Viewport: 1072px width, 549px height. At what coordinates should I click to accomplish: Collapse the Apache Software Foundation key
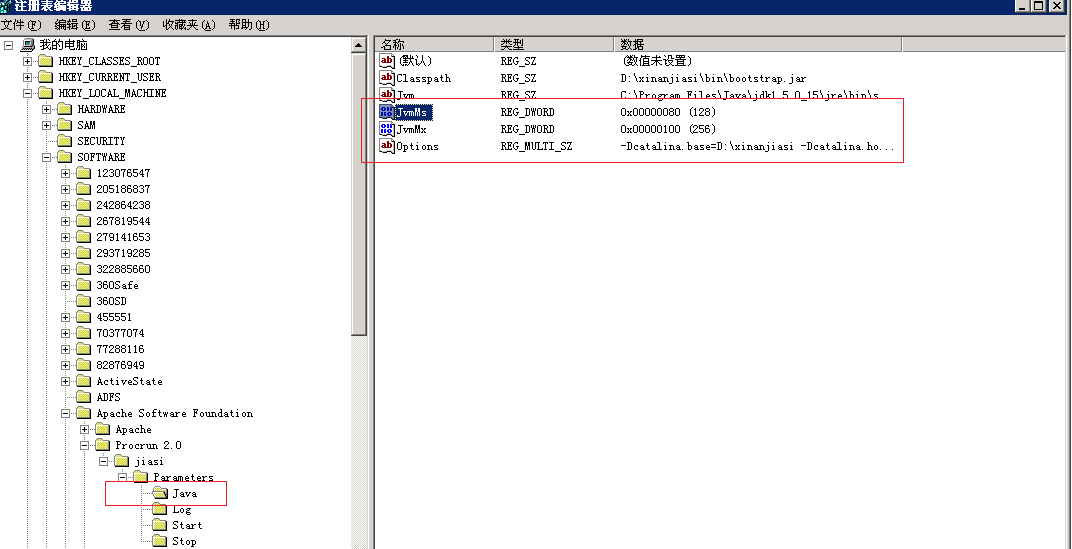(x=66, y=414)
